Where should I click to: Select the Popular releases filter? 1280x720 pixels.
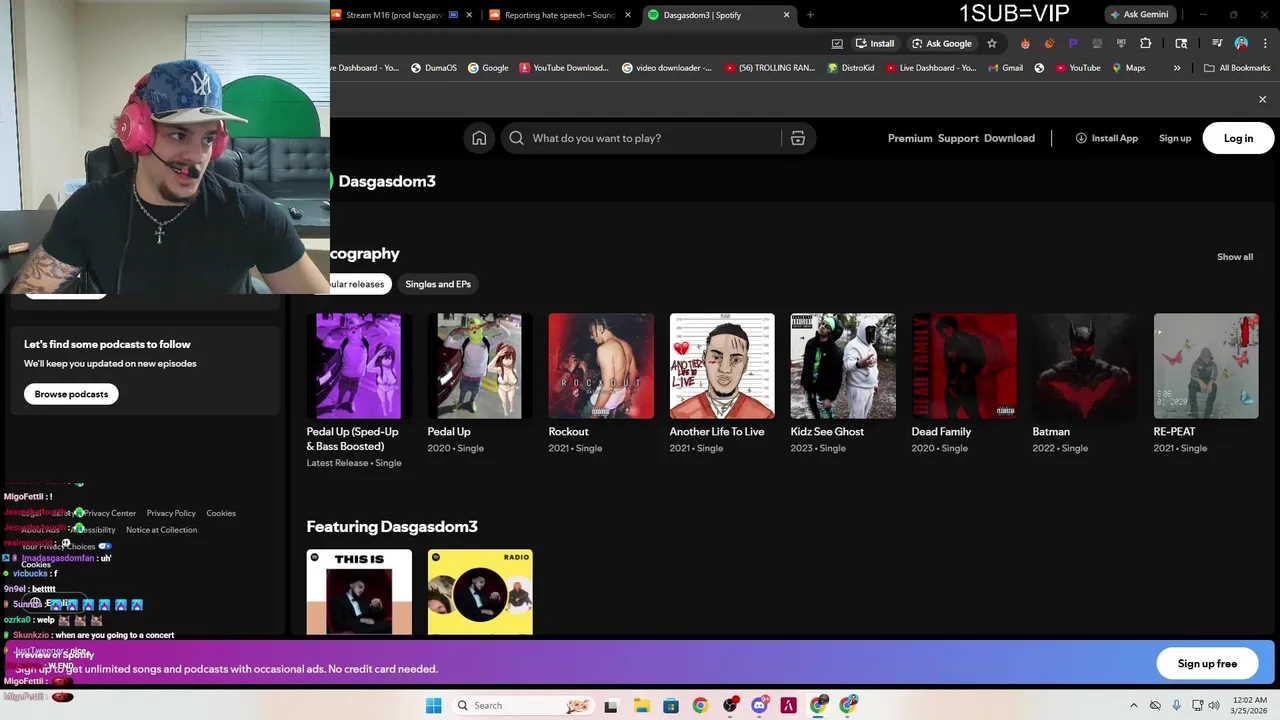click(360, 284)
